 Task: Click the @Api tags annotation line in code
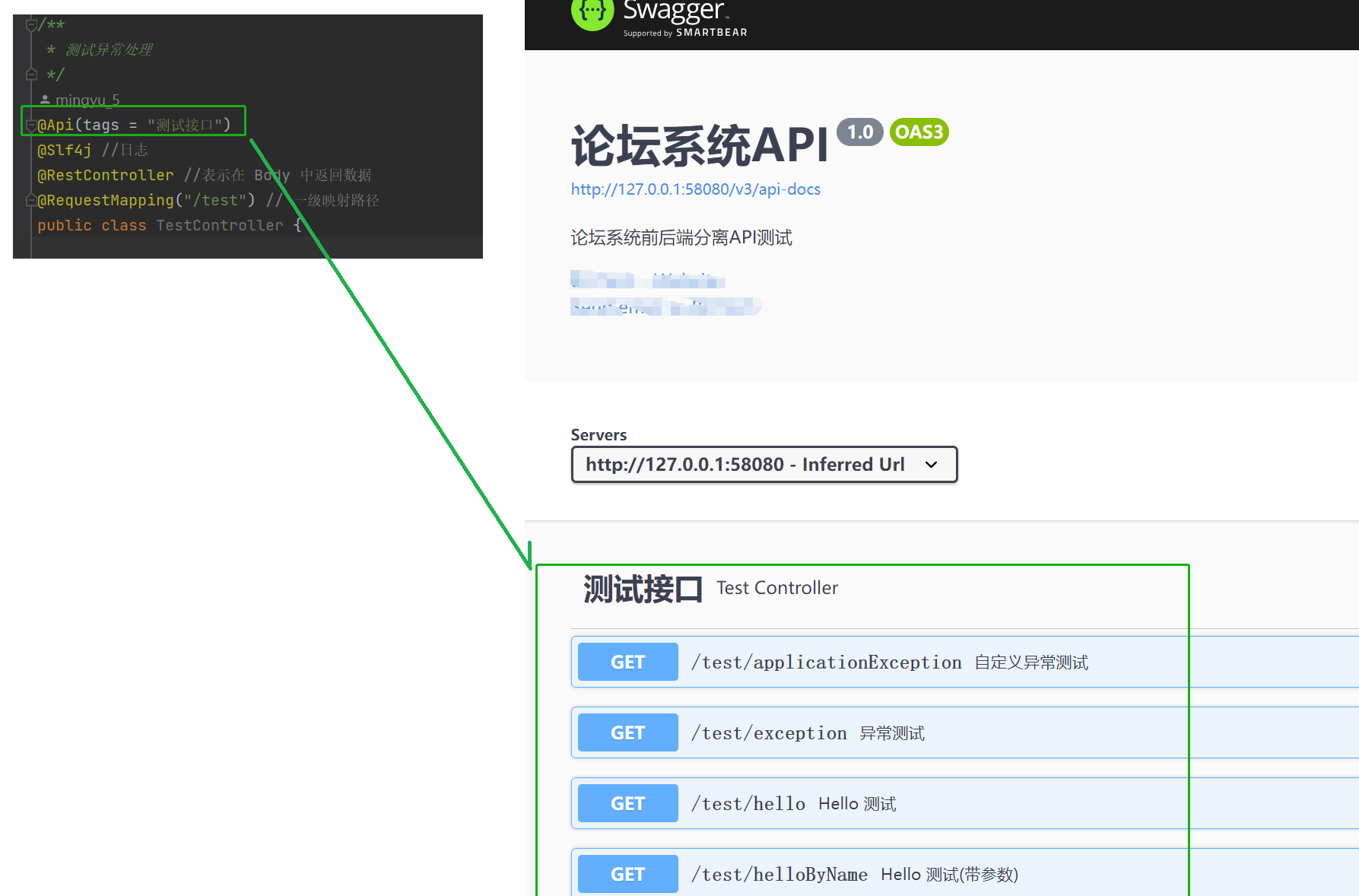[134, 125]
